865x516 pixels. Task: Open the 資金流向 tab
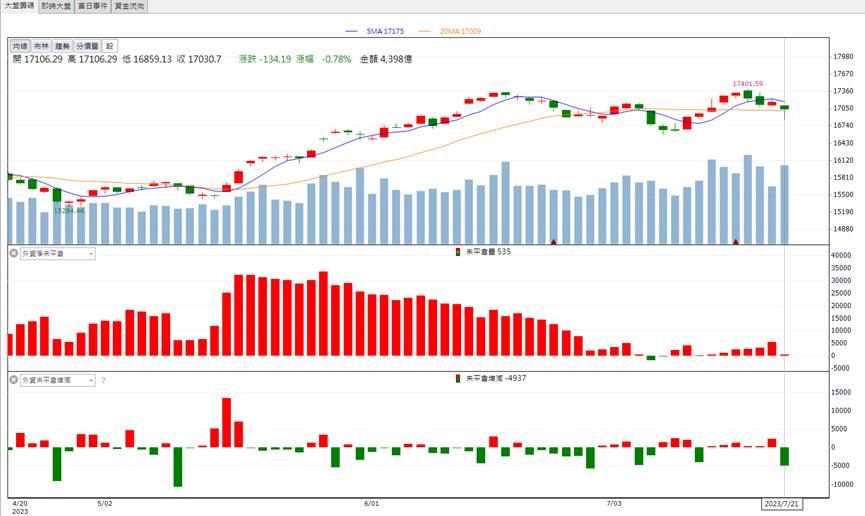point(129,6)
